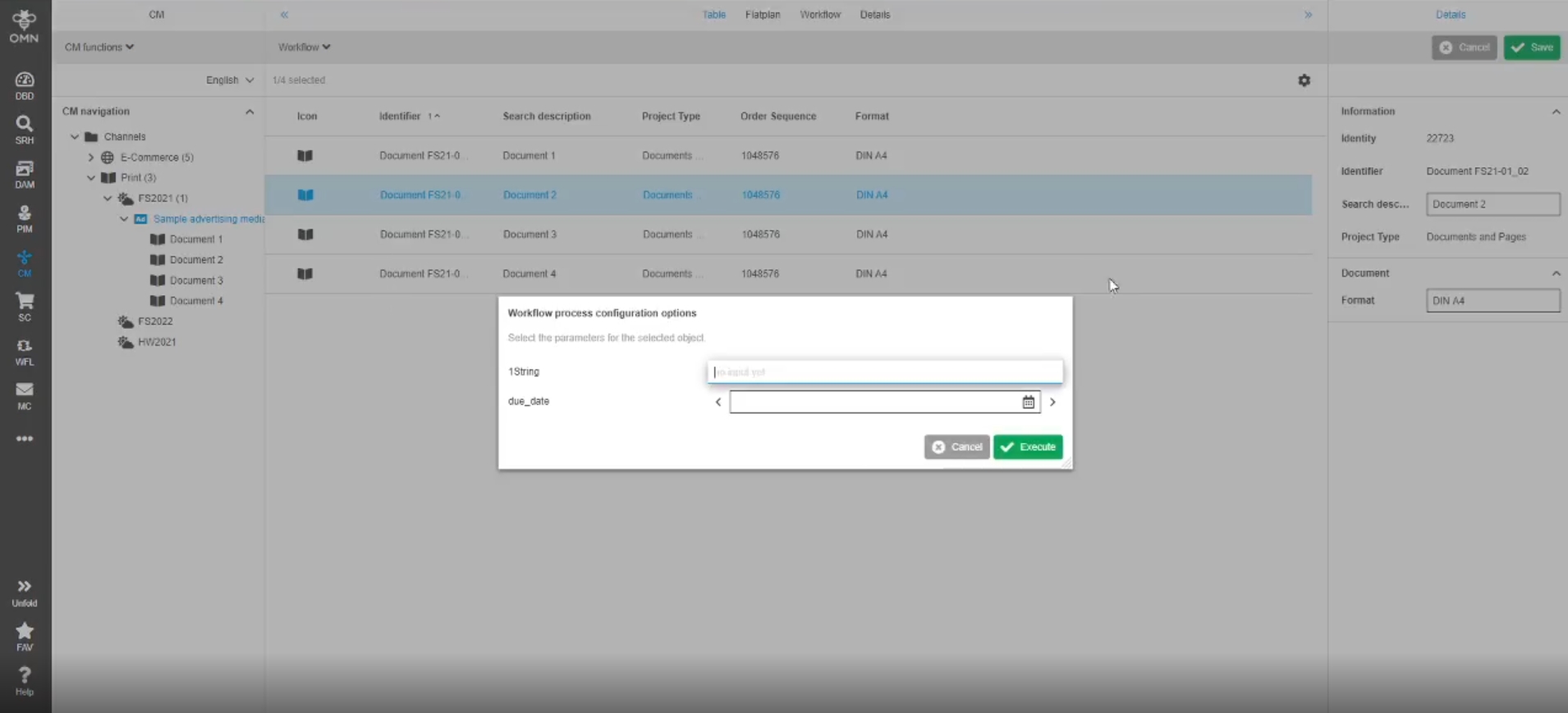Screen dimensions: 1568x713
Task: Expand the E-Commerce (5) tree node
Action: pyautogui.click(x=91, y=158)
